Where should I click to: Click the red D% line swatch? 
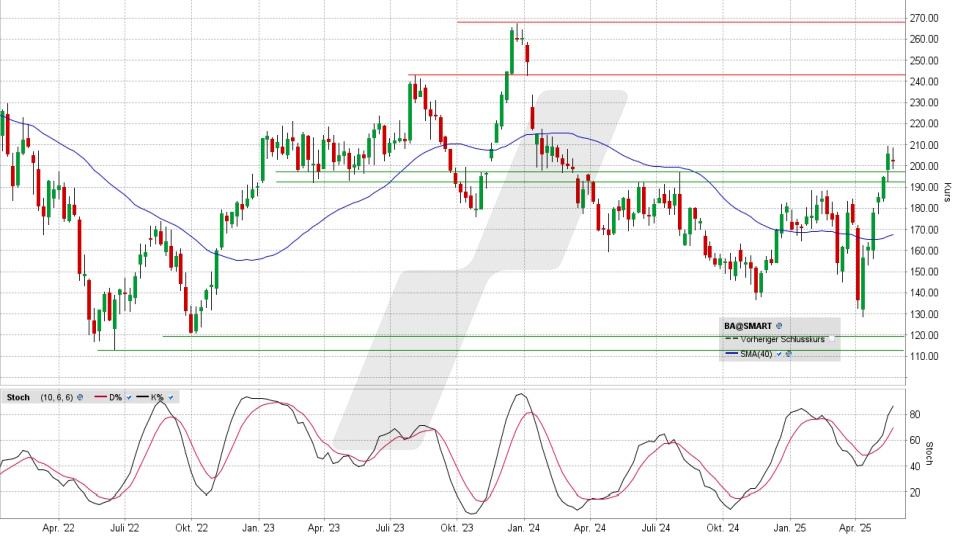point(100,397)
